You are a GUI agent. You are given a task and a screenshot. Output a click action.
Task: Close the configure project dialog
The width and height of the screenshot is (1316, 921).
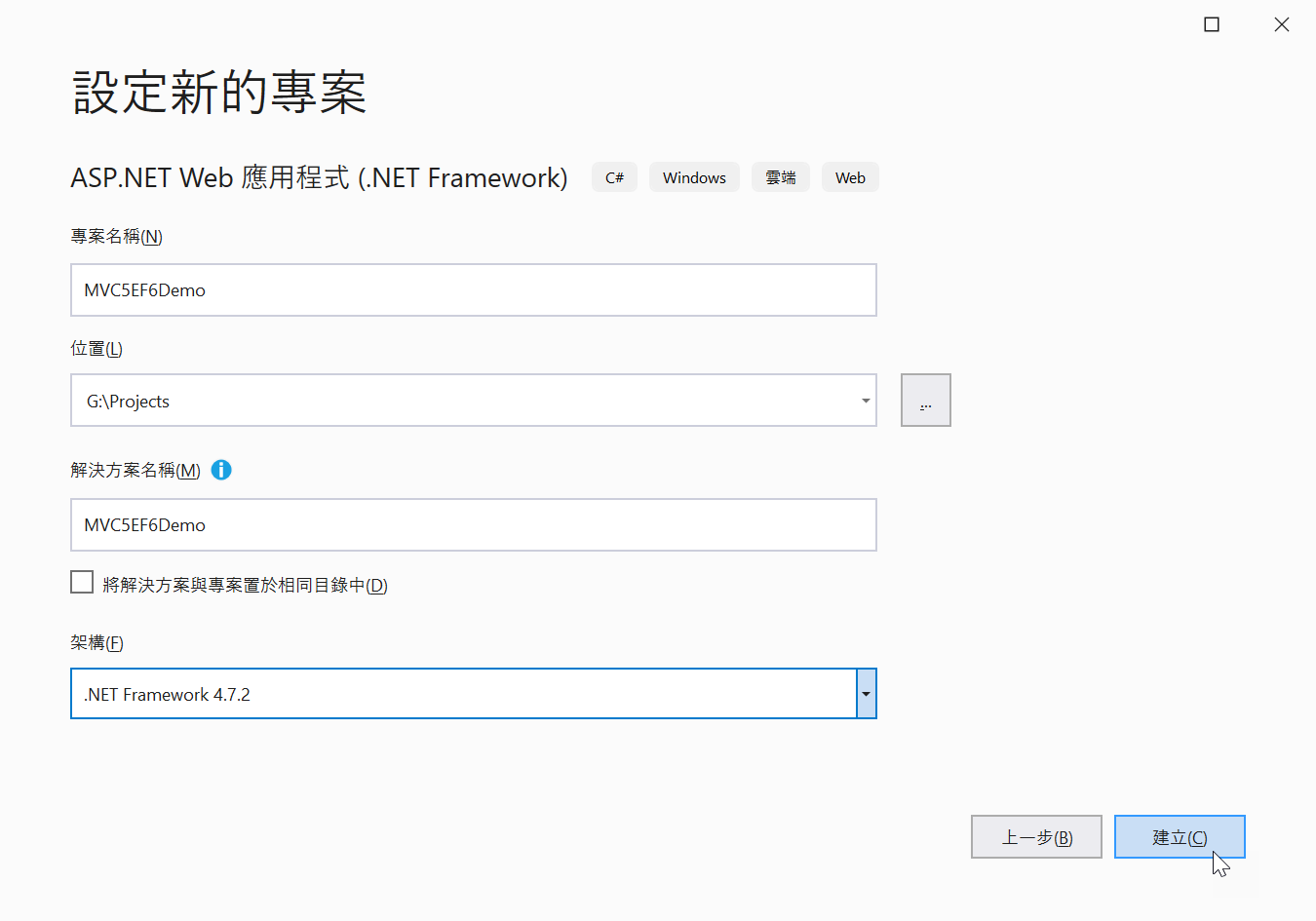tap(1282, 24)
